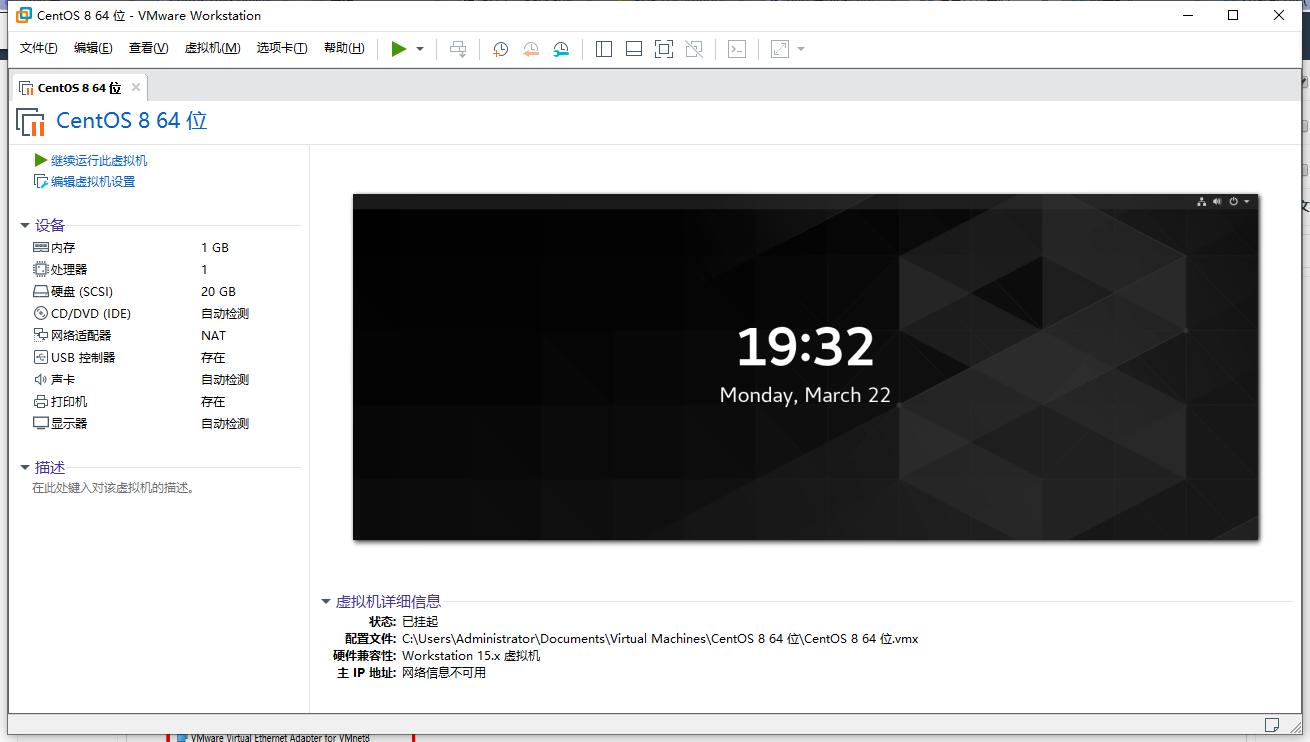
Task: Click the NAT network adapter value
Action: tap(213, 336)
